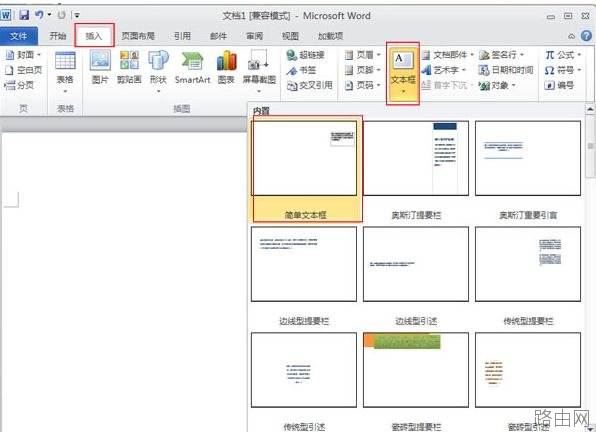Select the 插入 ribbon tab
The height and width of the screenshot is (432, 596).
tap(94, 36)
